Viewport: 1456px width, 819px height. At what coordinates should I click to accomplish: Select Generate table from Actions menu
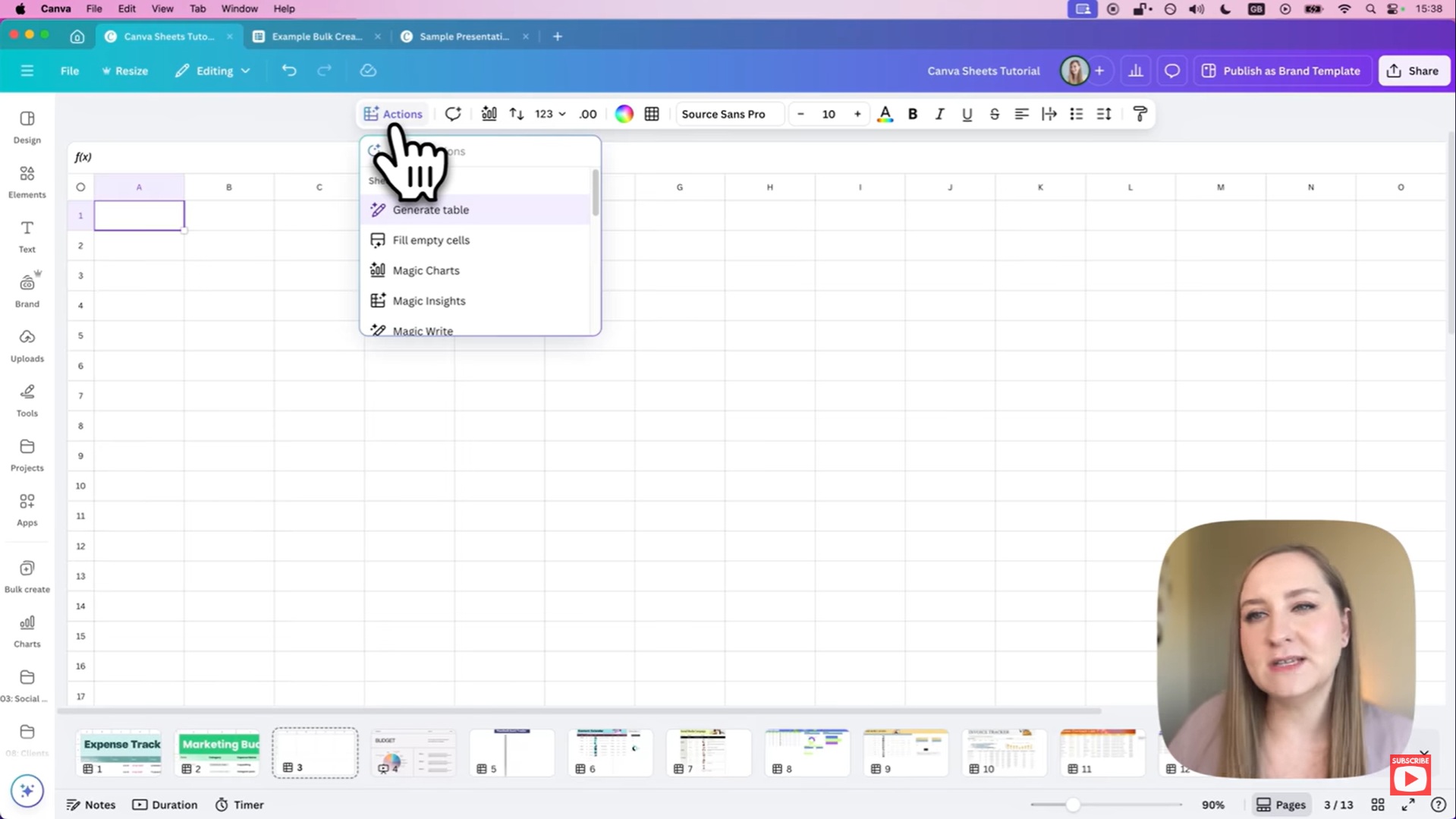476,209
